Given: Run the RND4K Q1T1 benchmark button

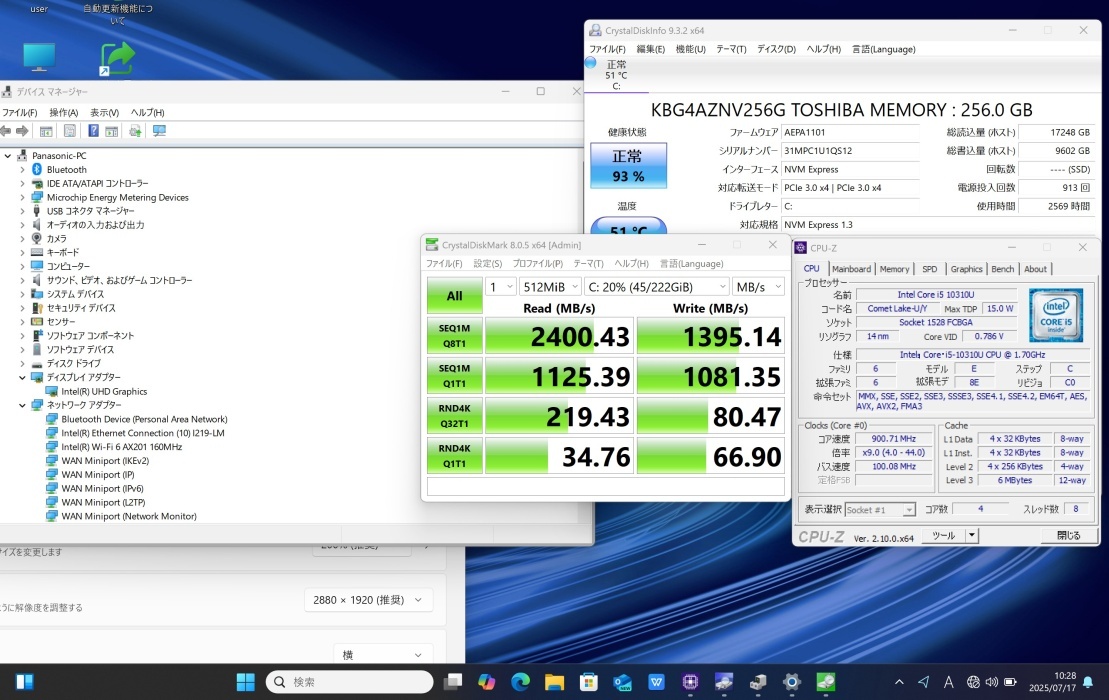Looking at the screenshot, I should (x=455, y=456).
